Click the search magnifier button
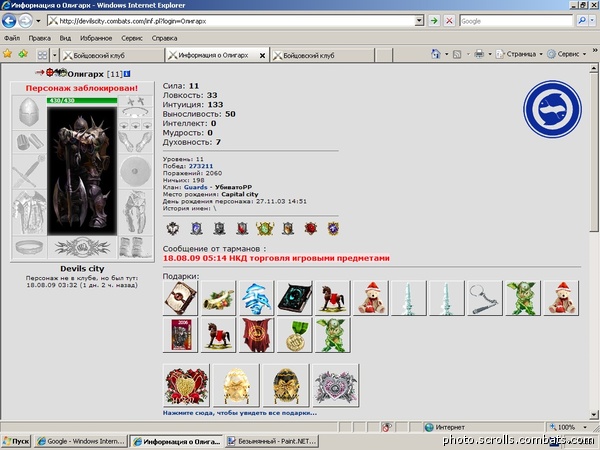This screenshot has height=450, width=600. point(582,21)
